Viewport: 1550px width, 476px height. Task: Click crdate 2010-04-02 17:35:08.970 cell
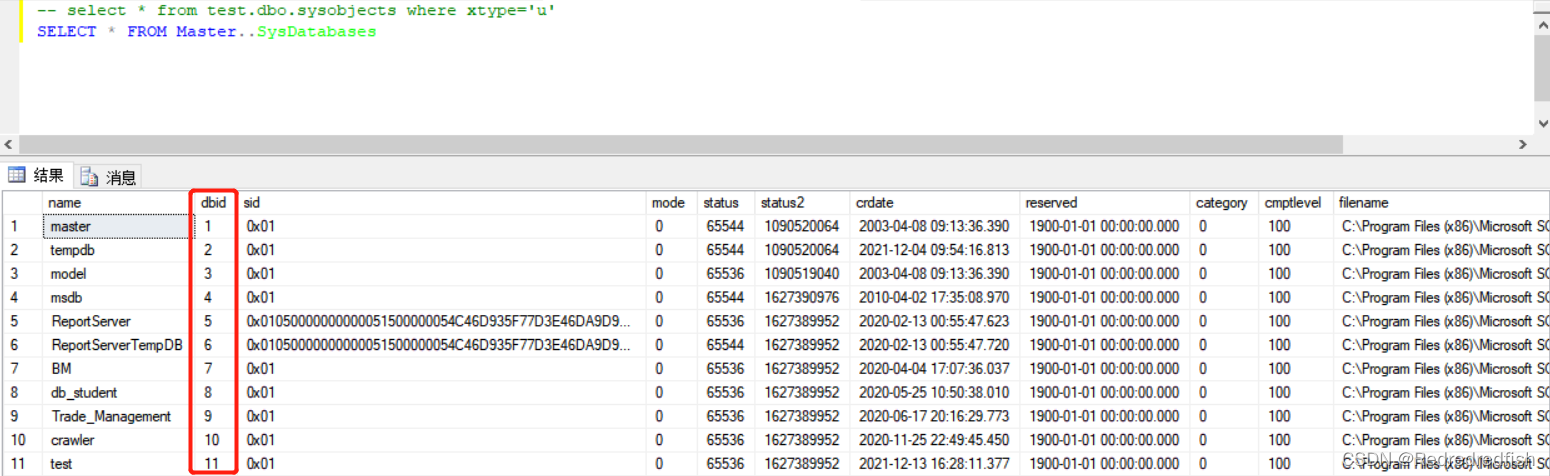[x=935, y=298]
